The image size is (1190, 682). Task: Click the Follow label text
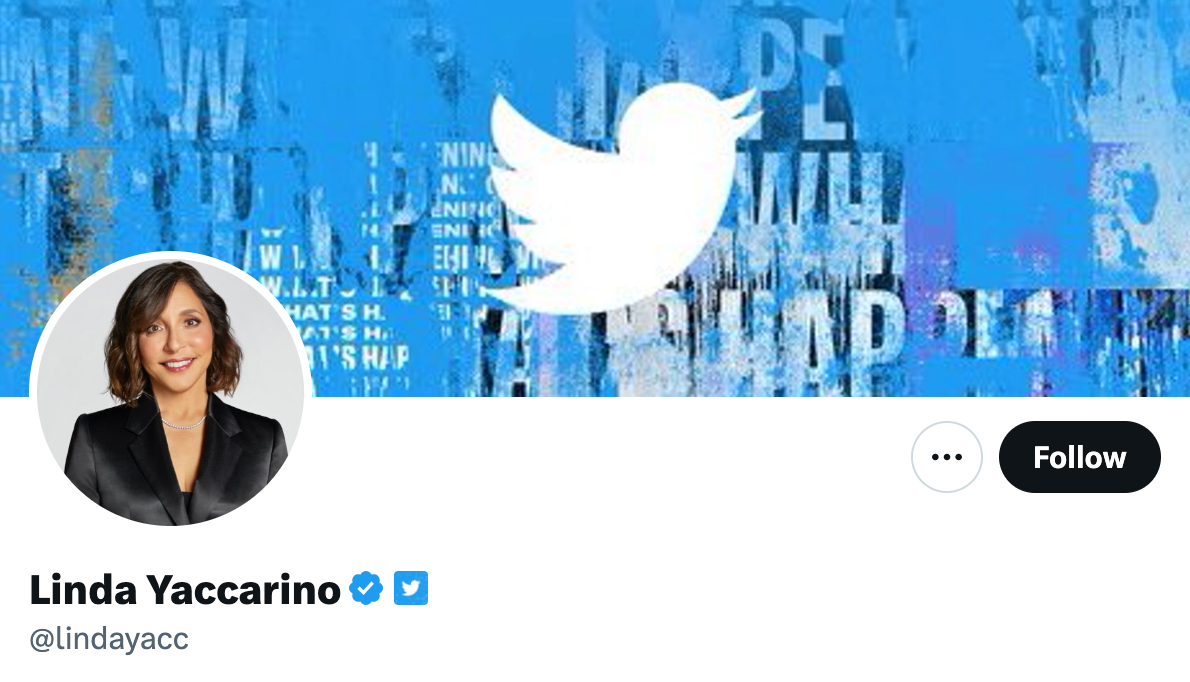pos(1079,457)
